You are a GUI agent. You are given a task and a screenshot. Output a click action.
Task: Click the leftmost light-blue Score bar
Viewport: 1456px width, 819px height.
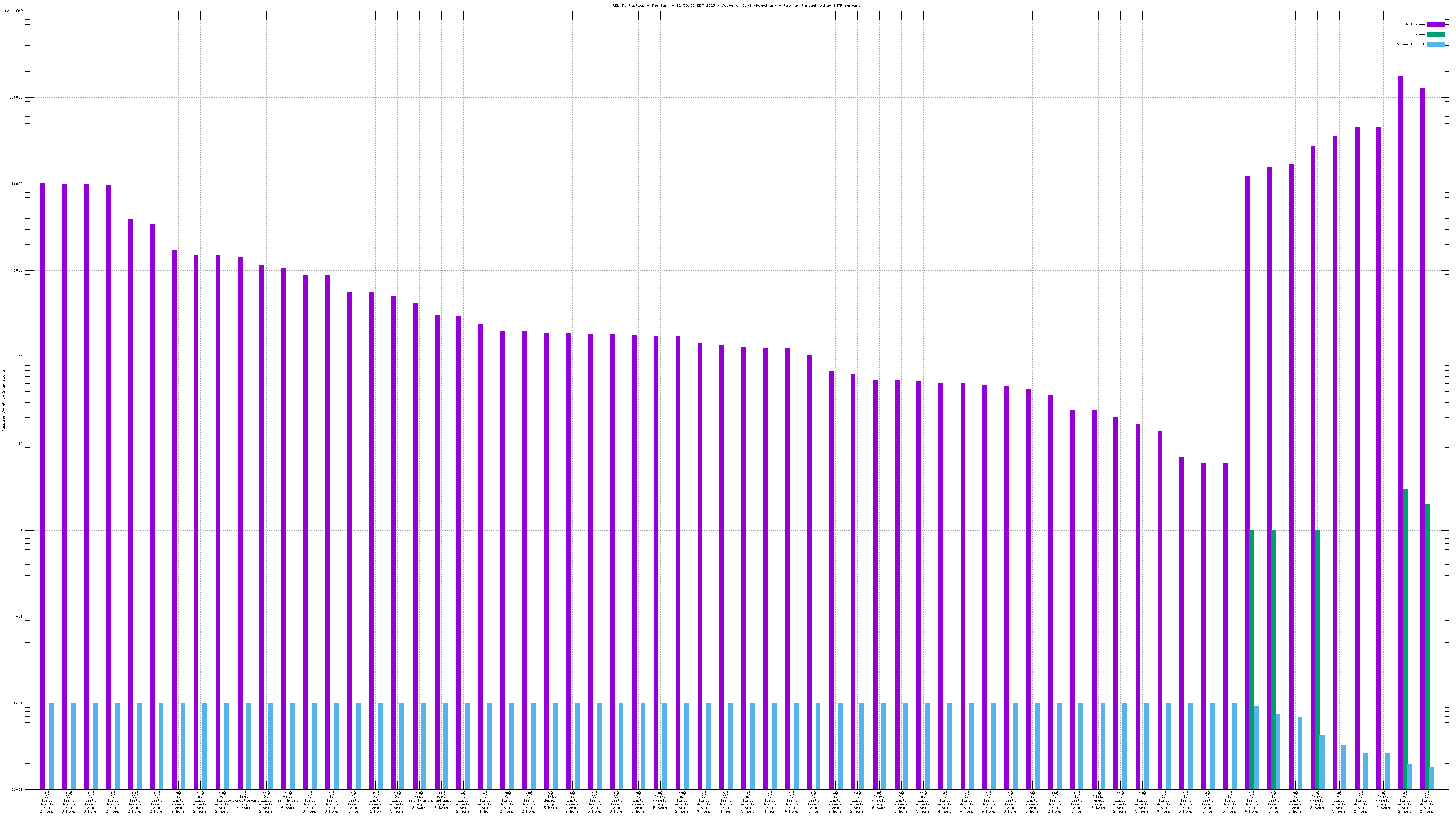51,746
